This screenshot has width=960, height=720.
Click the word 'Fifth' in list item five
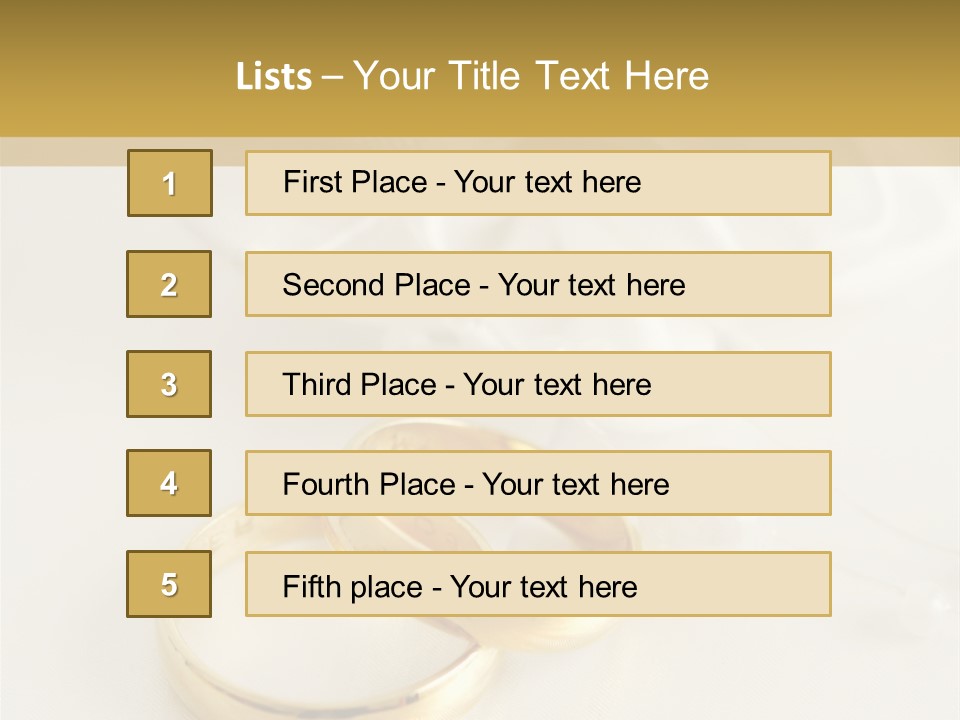[x=313, y=586]
